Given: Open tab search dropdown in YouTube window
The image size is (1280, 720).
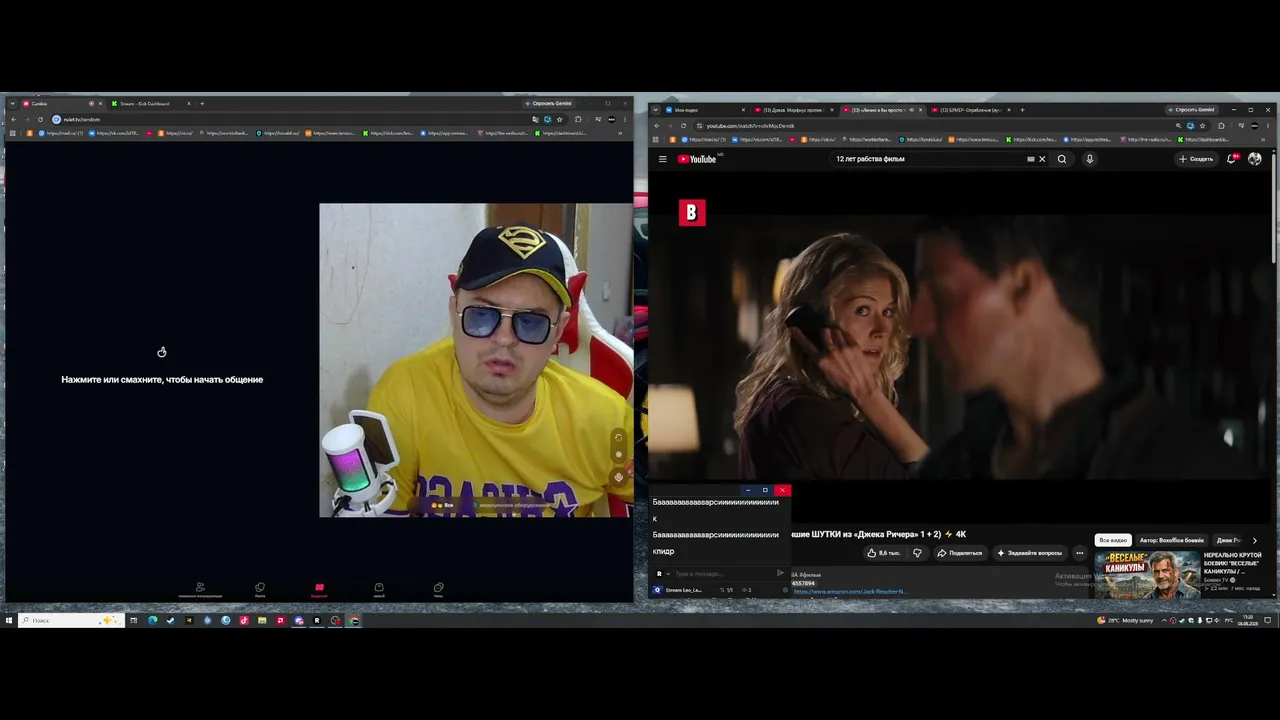Looking at the screenshot, I should 655,110.
